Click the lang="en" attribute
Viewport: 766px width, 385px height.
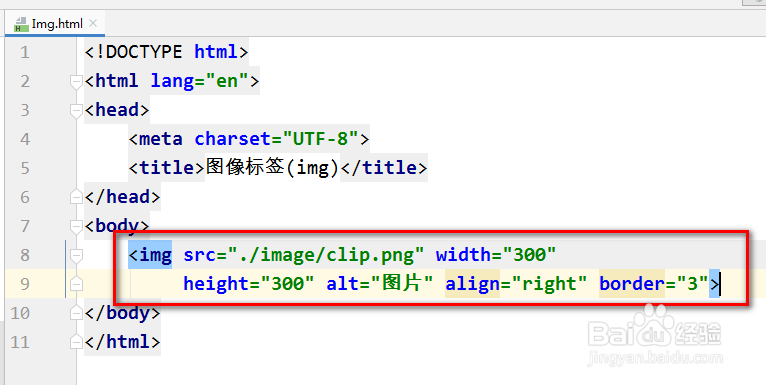point(200,81)
